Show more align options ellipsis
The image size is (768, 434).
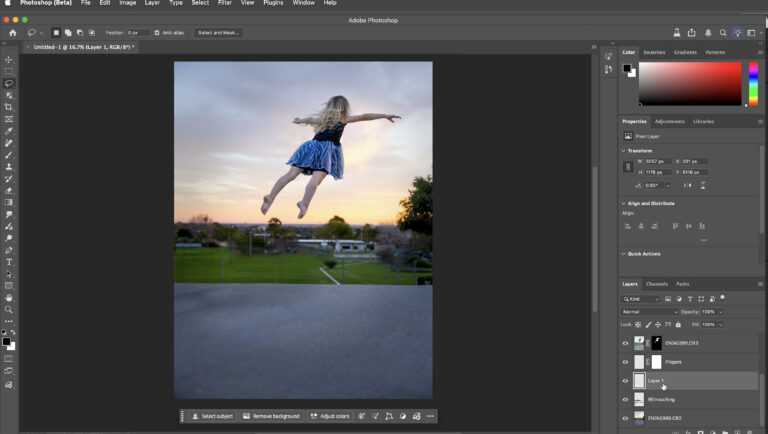pos(704,241)
